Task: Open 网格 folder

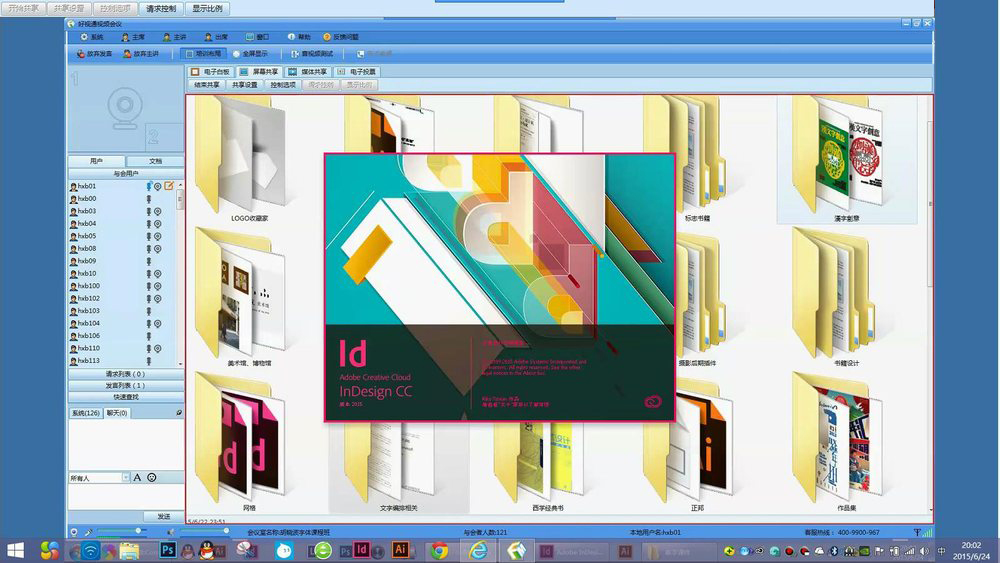Action: [249, 443]
